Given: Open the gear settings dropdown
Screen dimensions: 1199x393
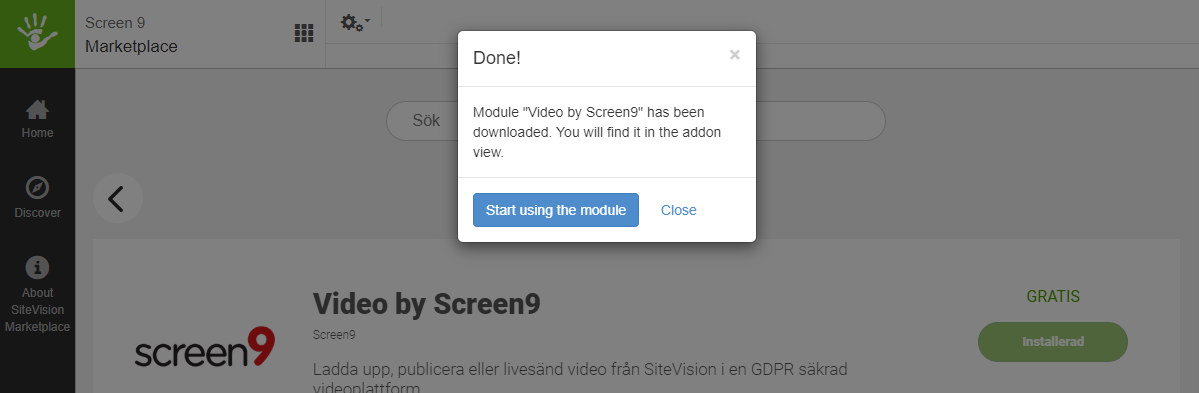Looking at the screenshot, I should point(355,22).
